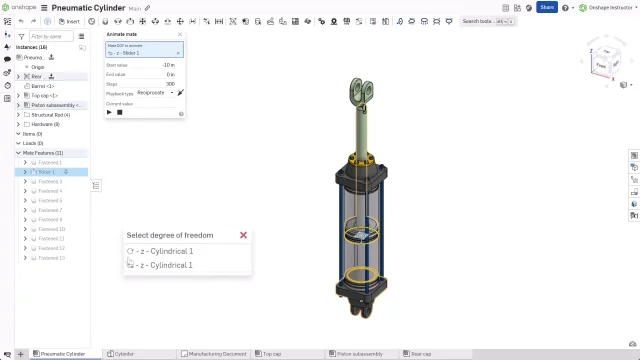Select the Cylindrical mate tool
Screen dimensions: 640x360
(x=155, y=21)
